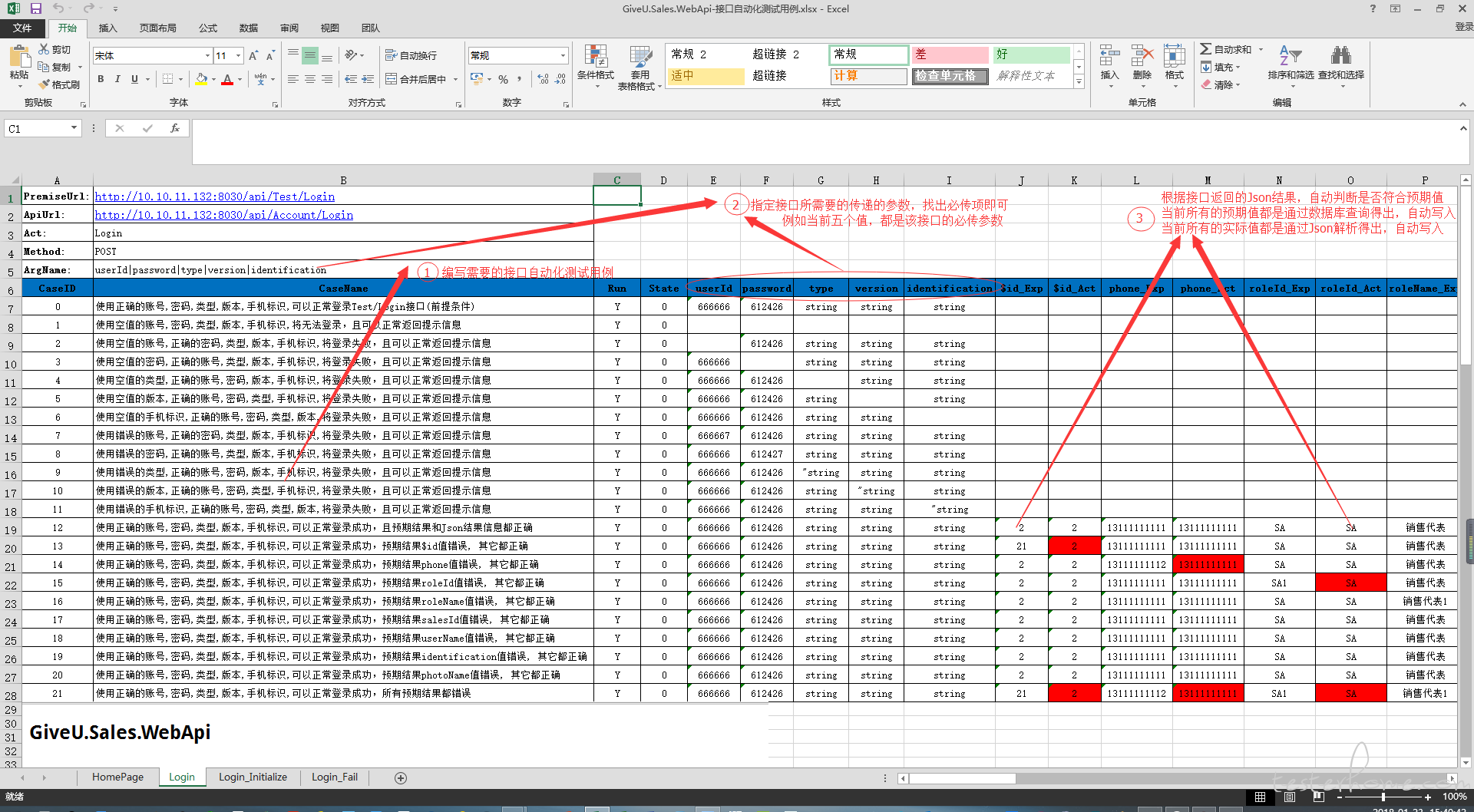Expand the Merge and Center (合并后居中) dropdown arrow

(455, 79)
